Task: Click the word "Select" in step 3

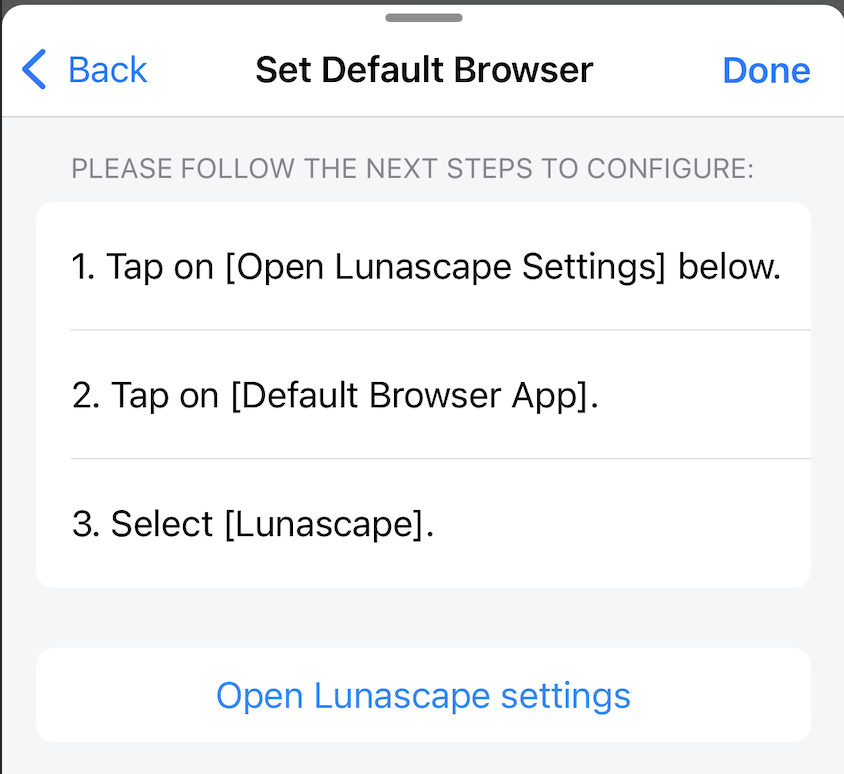Action: 162,524
